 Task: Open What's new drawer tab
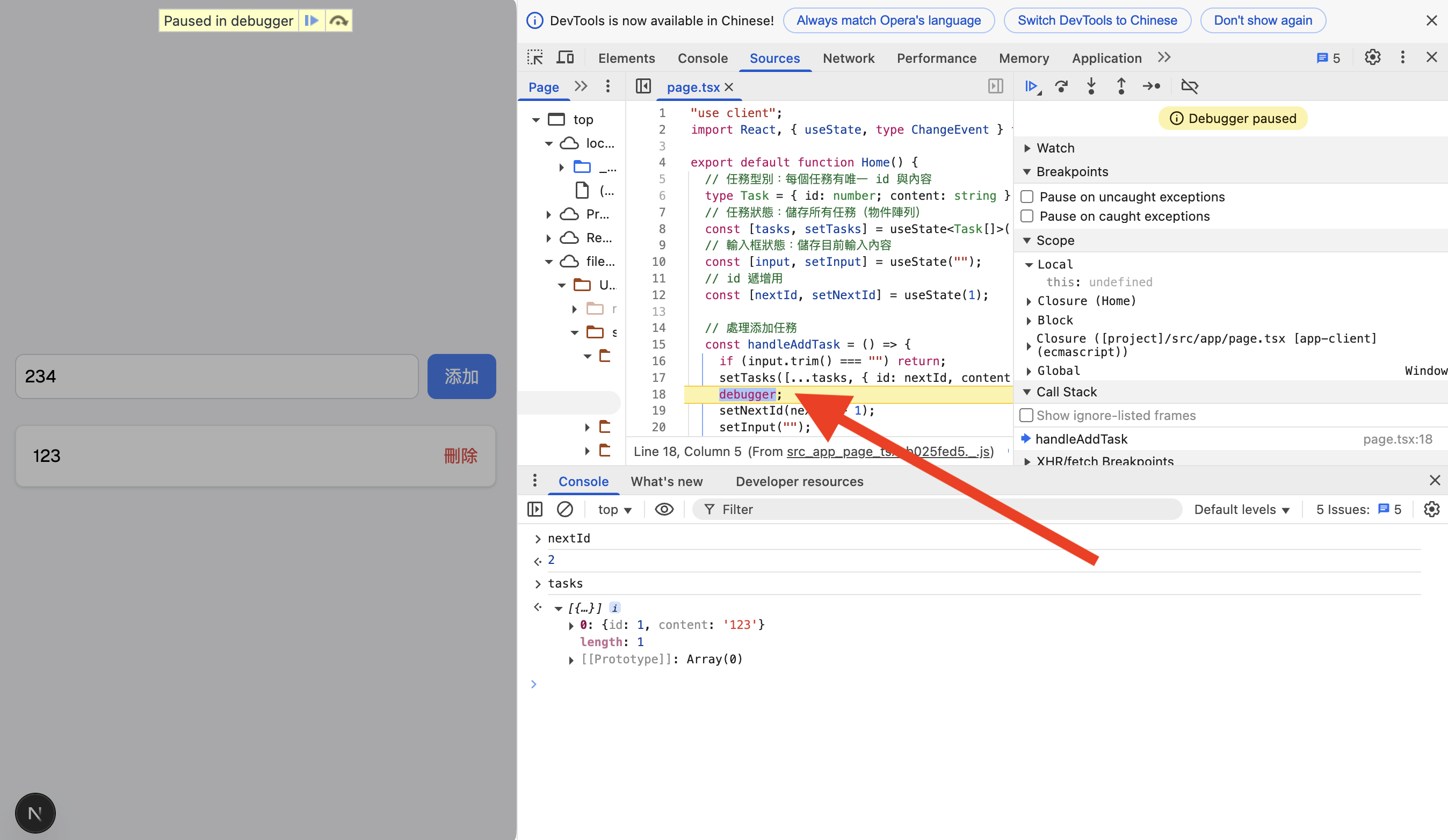click(x=667, y=481)
